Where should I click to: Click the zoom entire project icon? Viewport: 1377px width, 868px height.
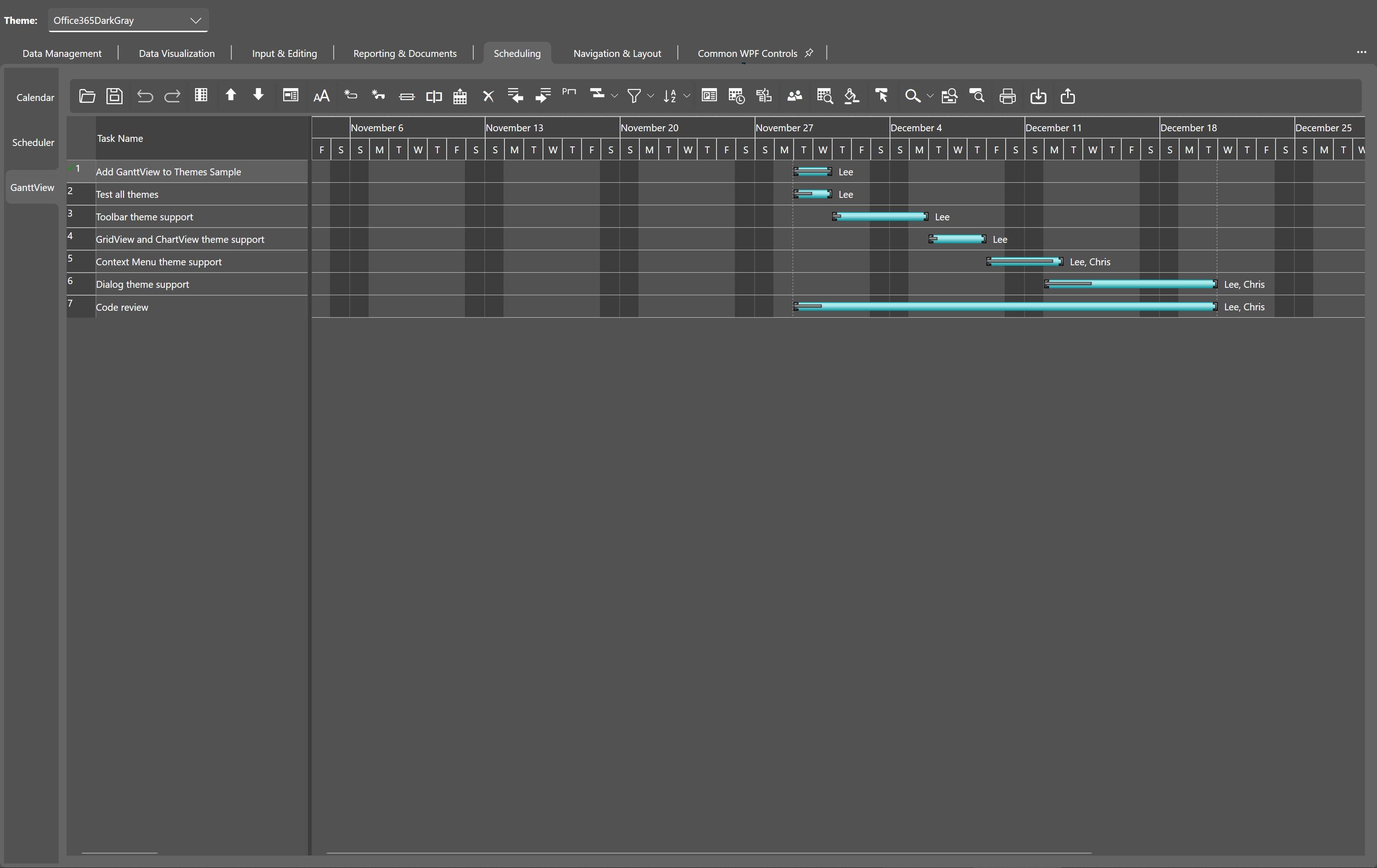(949, 96)
